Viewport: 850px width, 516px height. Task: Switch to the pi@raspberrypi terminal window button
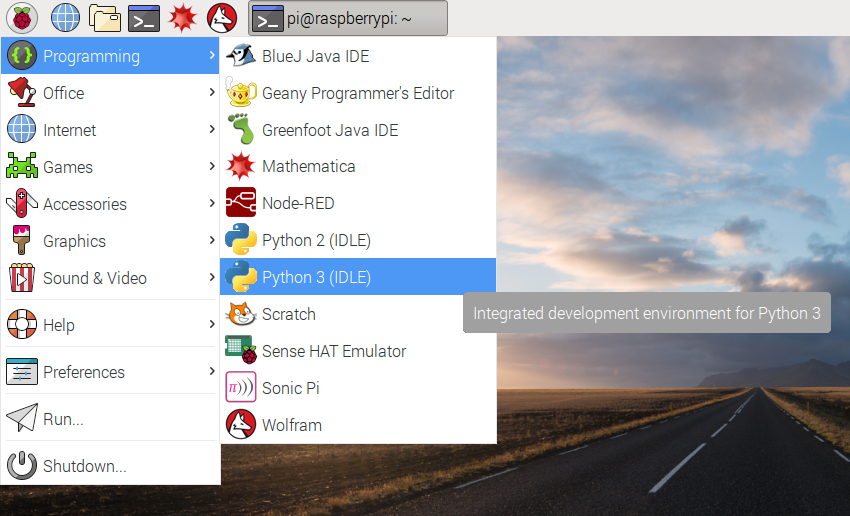click(348, 18)
